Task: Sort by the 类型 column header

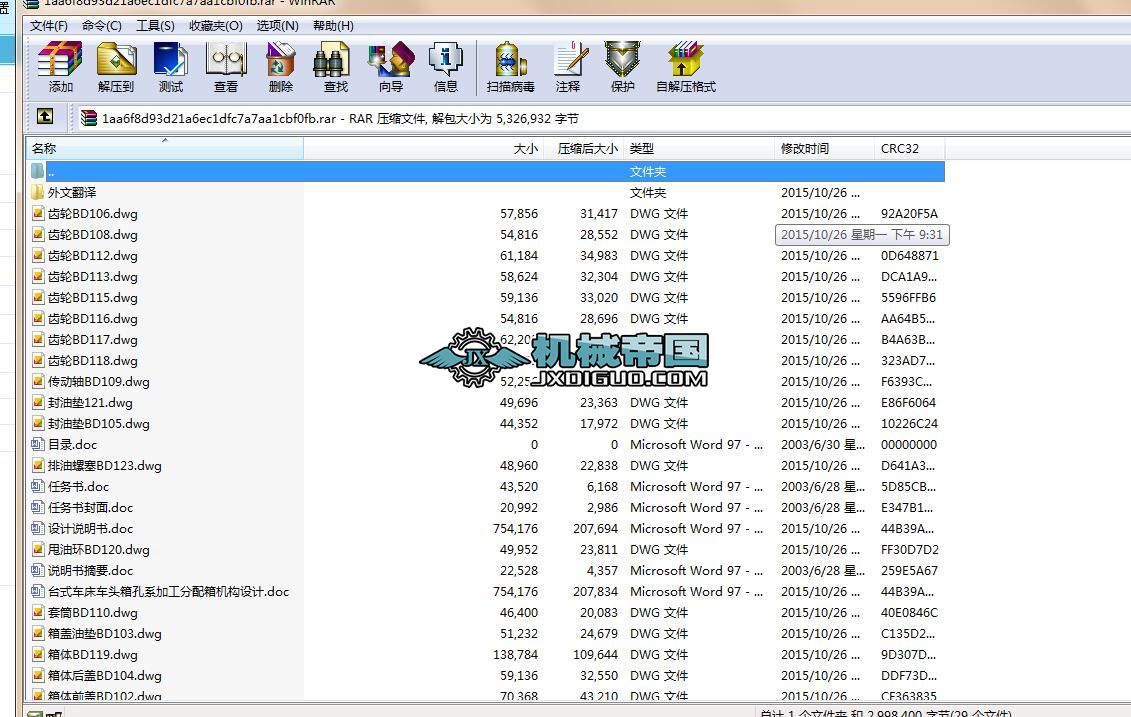Action: (x=700, y=149)
